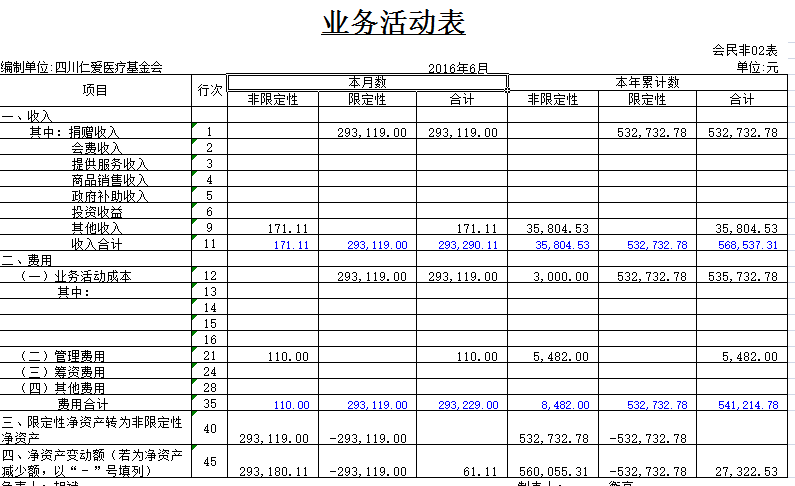
Task: Select the 会民非02表 label cell
Action: [744, 50]
